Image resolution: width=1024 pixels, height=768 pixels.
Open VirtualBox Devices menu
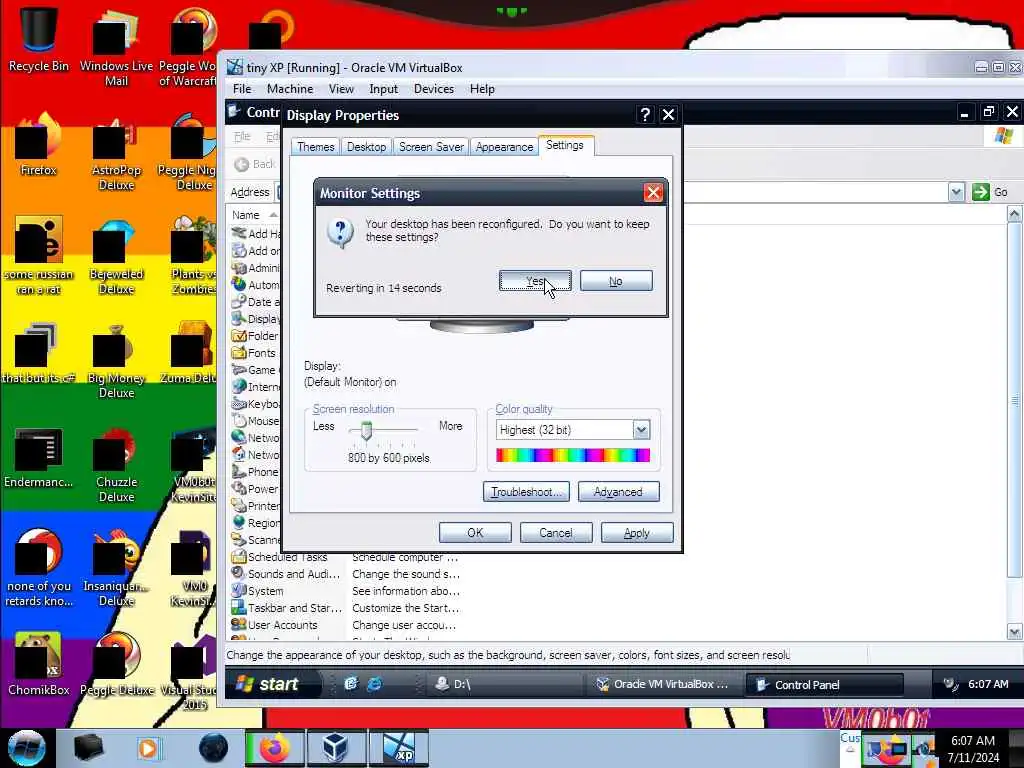pos(434,89)
